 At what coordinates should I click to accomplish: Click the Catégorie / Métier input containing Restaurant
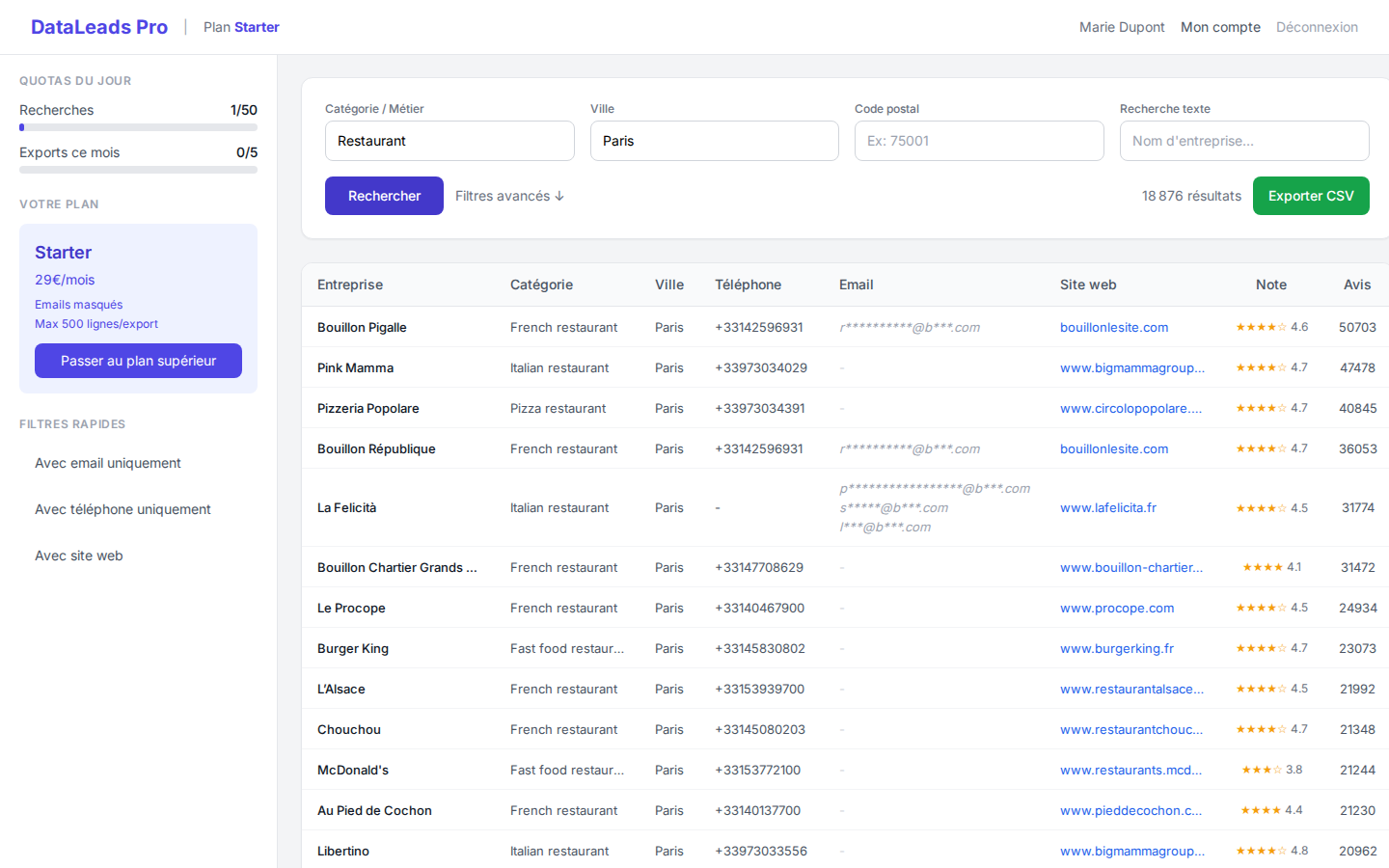[x=449, y=140]
